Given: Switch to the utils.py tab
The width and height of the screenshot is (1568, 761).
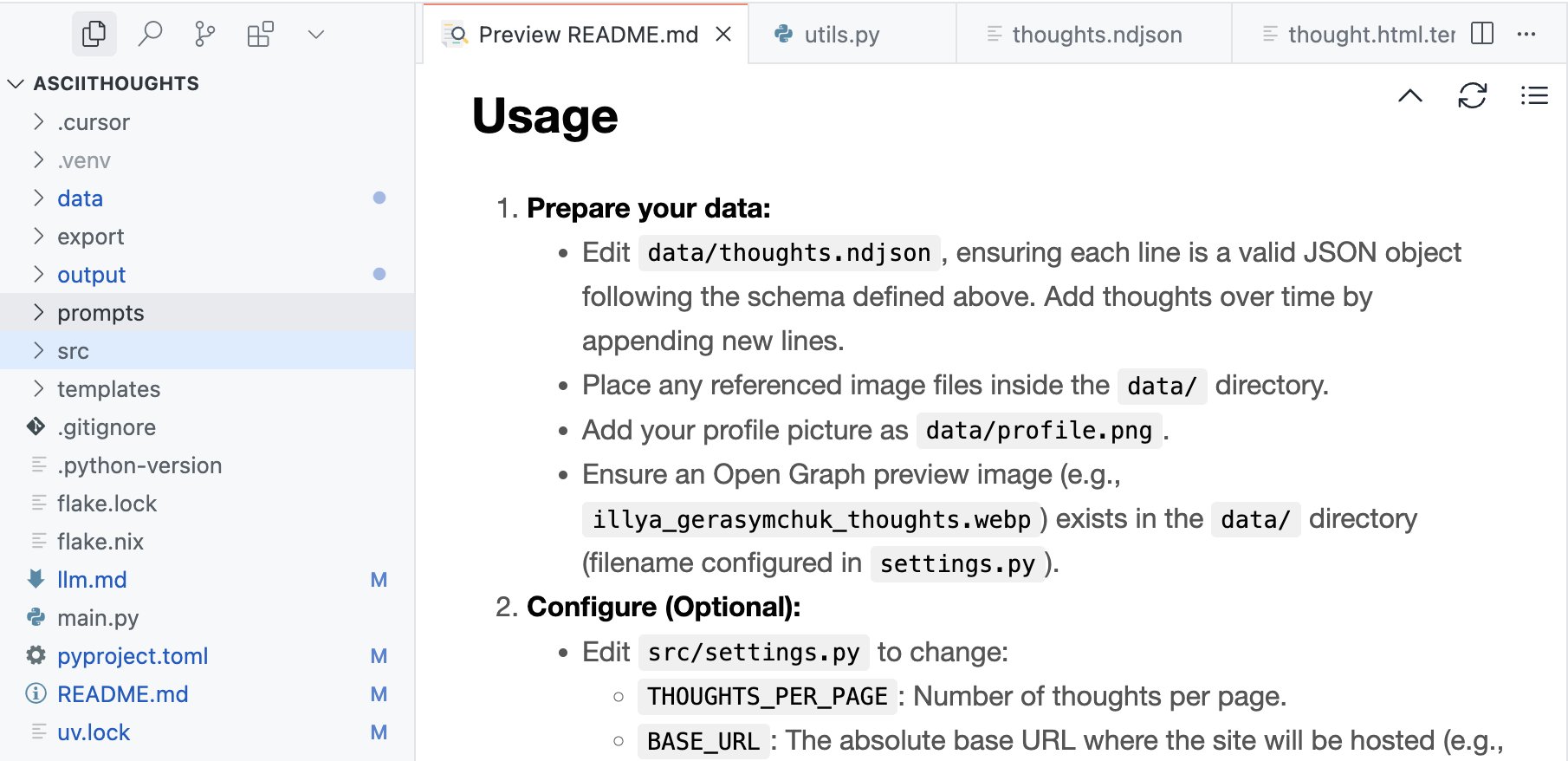Looking at the screenshot, I should [x=841, y=35].
